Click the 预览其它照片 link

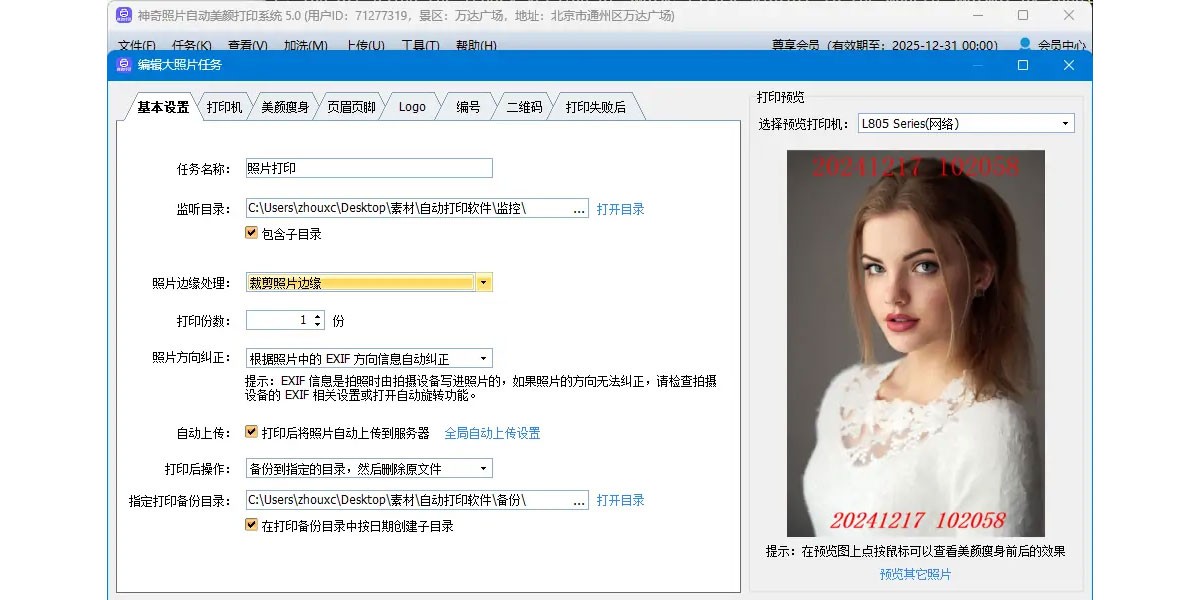[915, 574]
